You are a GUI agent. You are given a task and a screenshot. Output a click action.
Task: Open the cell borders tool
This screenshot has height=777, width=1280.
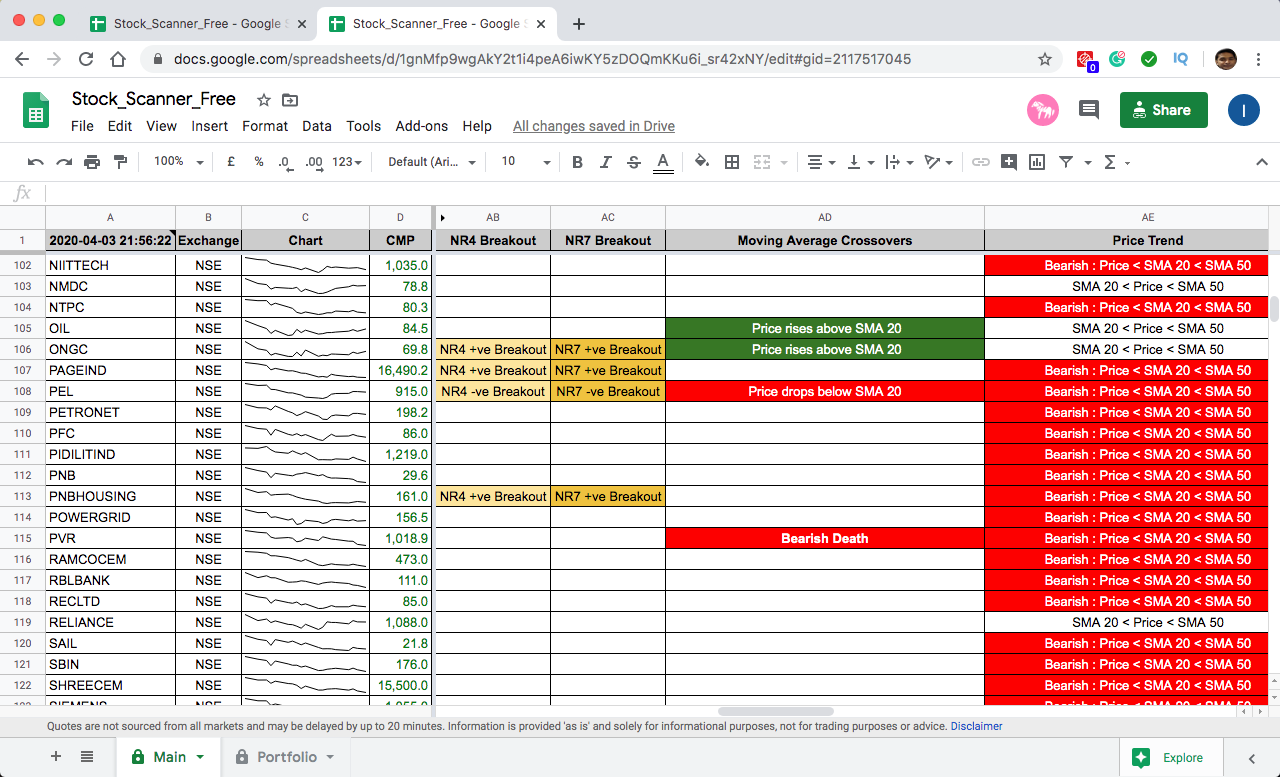(x=732, y=162)
